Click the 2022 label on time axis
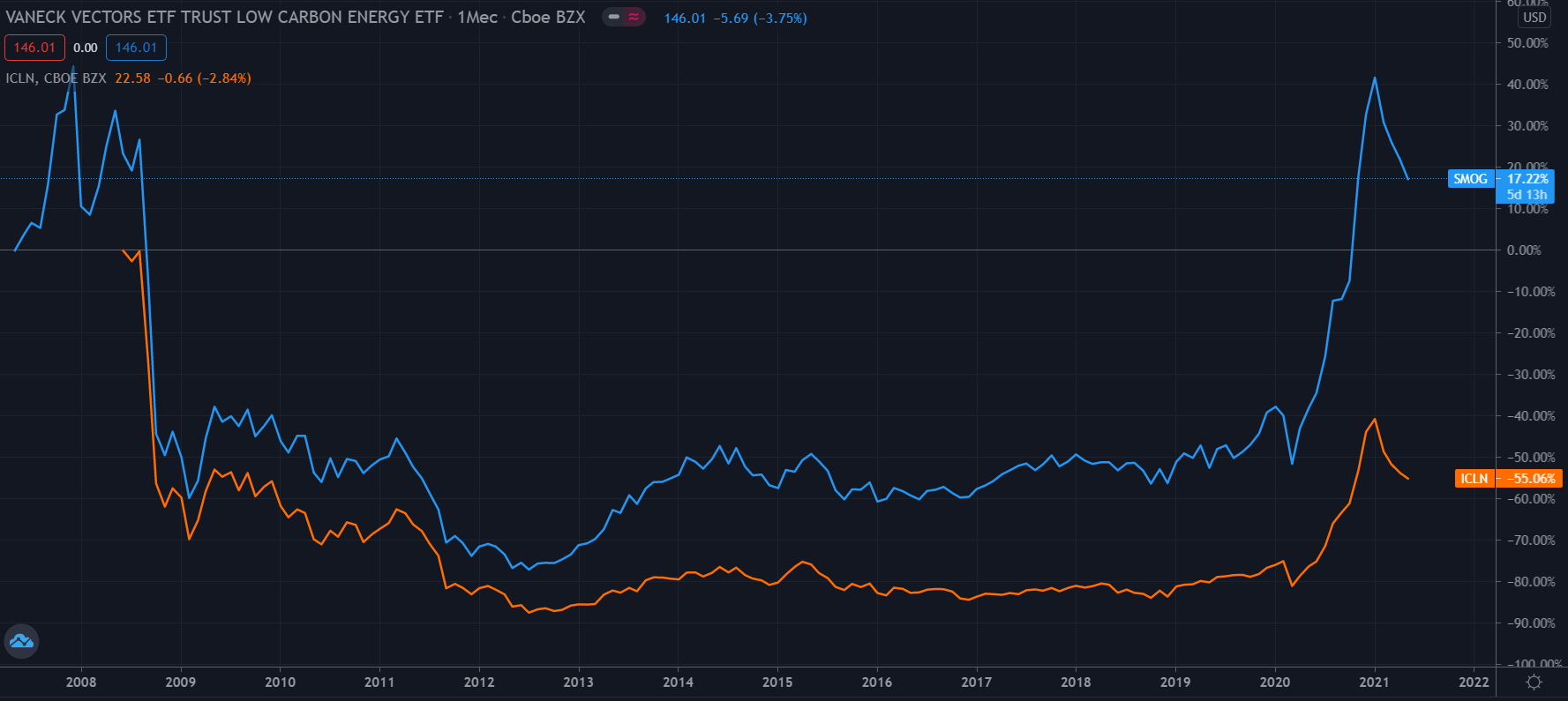1568x701 pixels. coord(1474,682)
